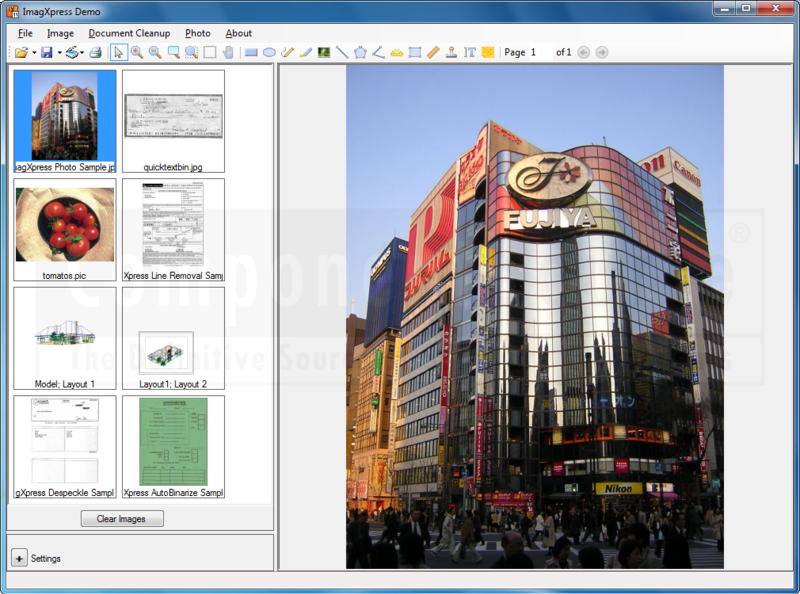
Task: Go to the next page arrow
Action: (602, 52)
